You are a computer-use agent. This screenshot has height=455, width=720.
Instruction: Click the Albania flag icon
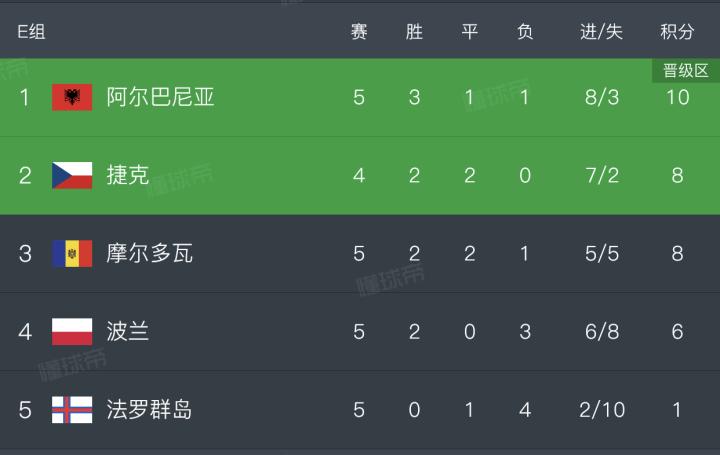[x=72, y=98]
